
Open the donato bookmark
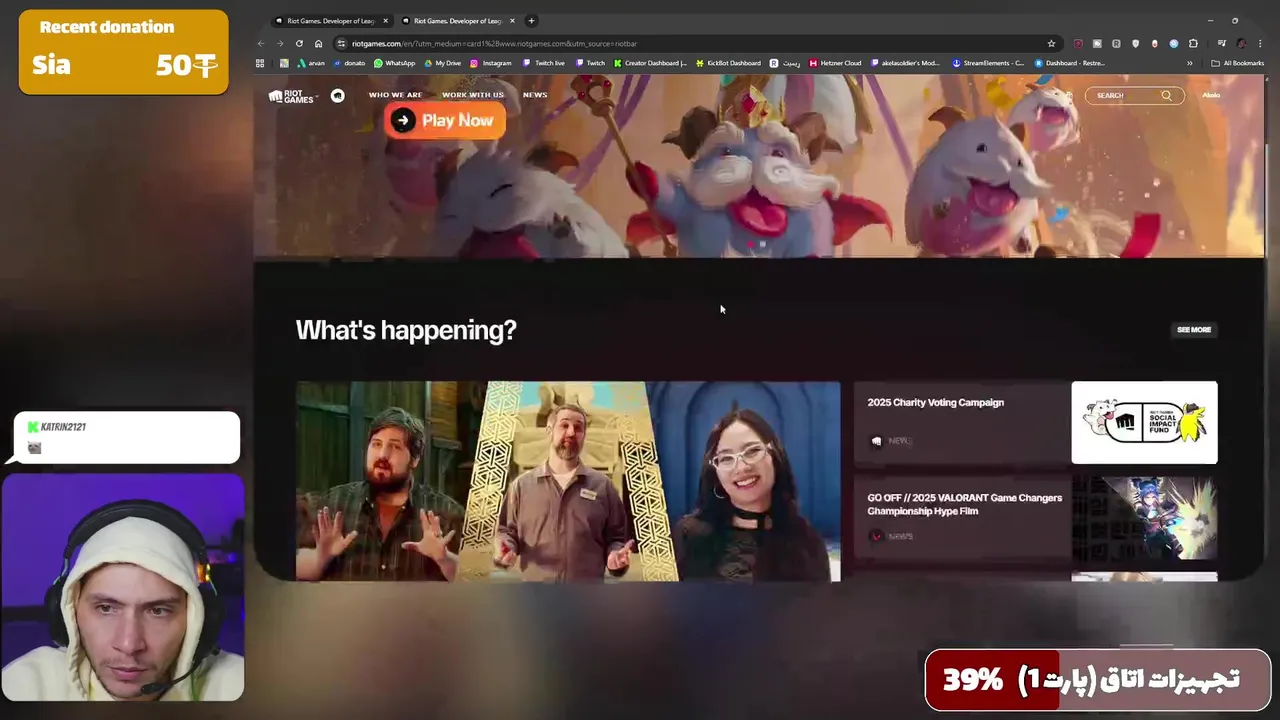349,63
